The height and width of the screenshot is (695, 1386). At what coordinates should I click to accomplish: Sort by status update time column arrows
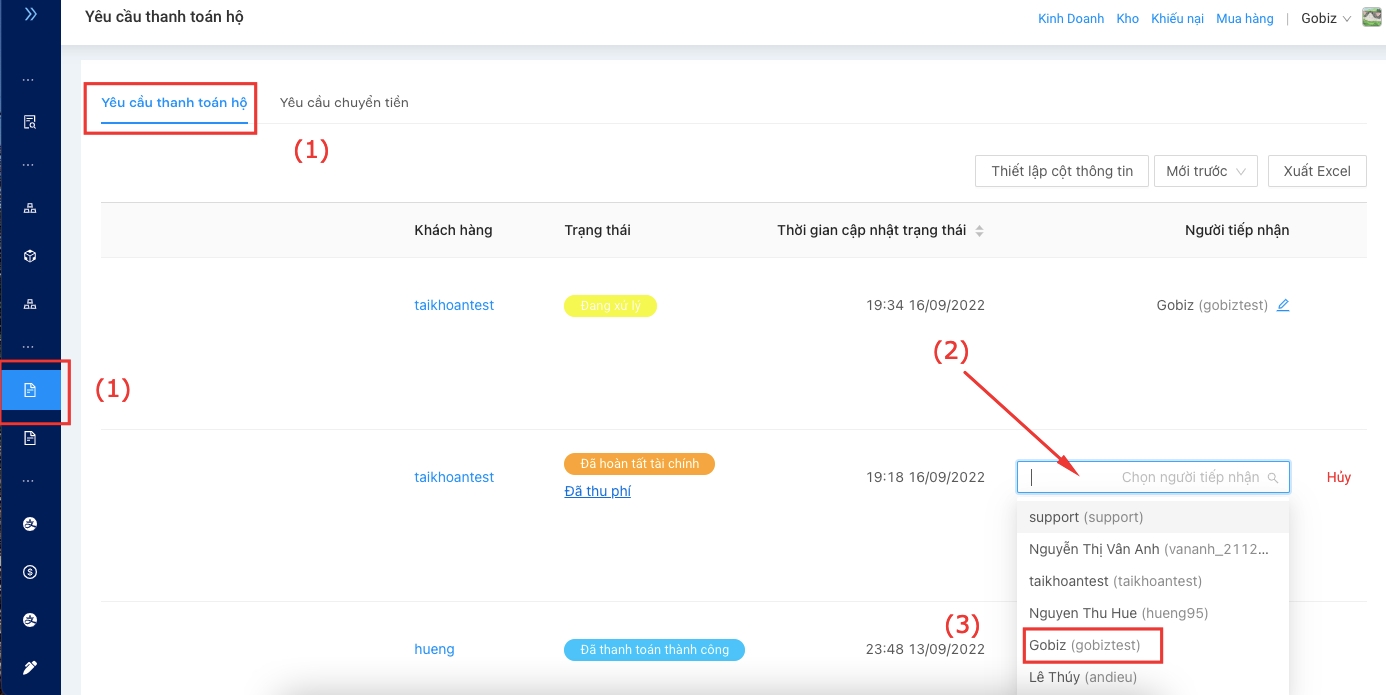pos(980,231)
